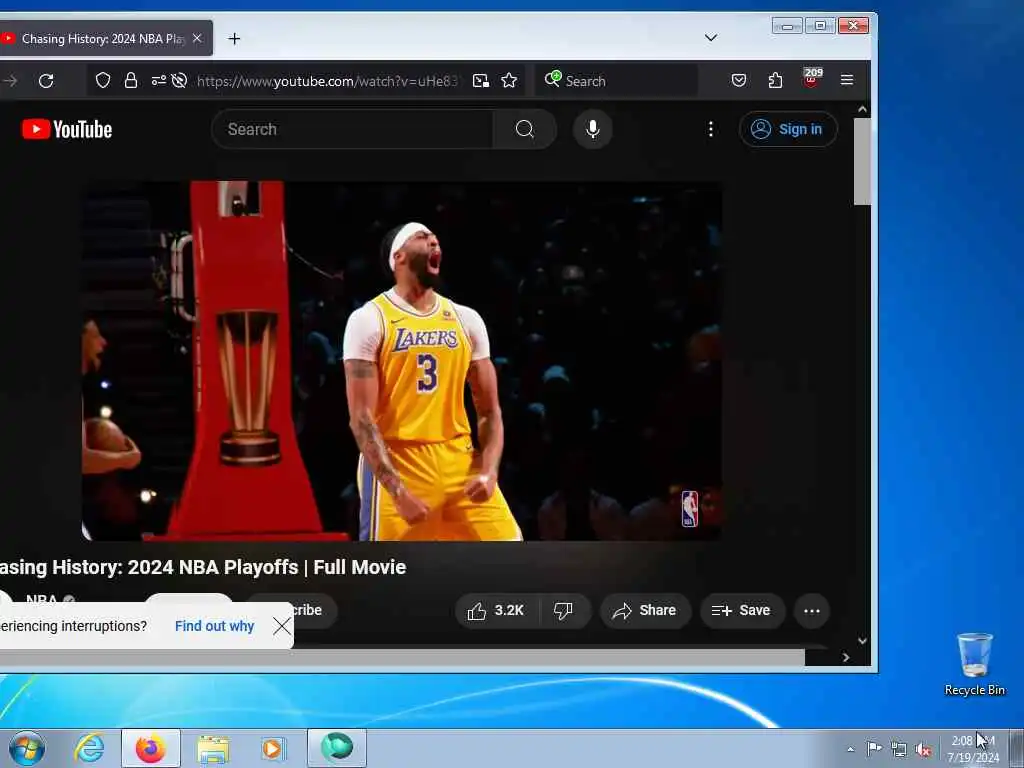Viewport: 1024px width, 768px height.
Task: Show hidden tray icons arrow
Action: click(850, 750)
